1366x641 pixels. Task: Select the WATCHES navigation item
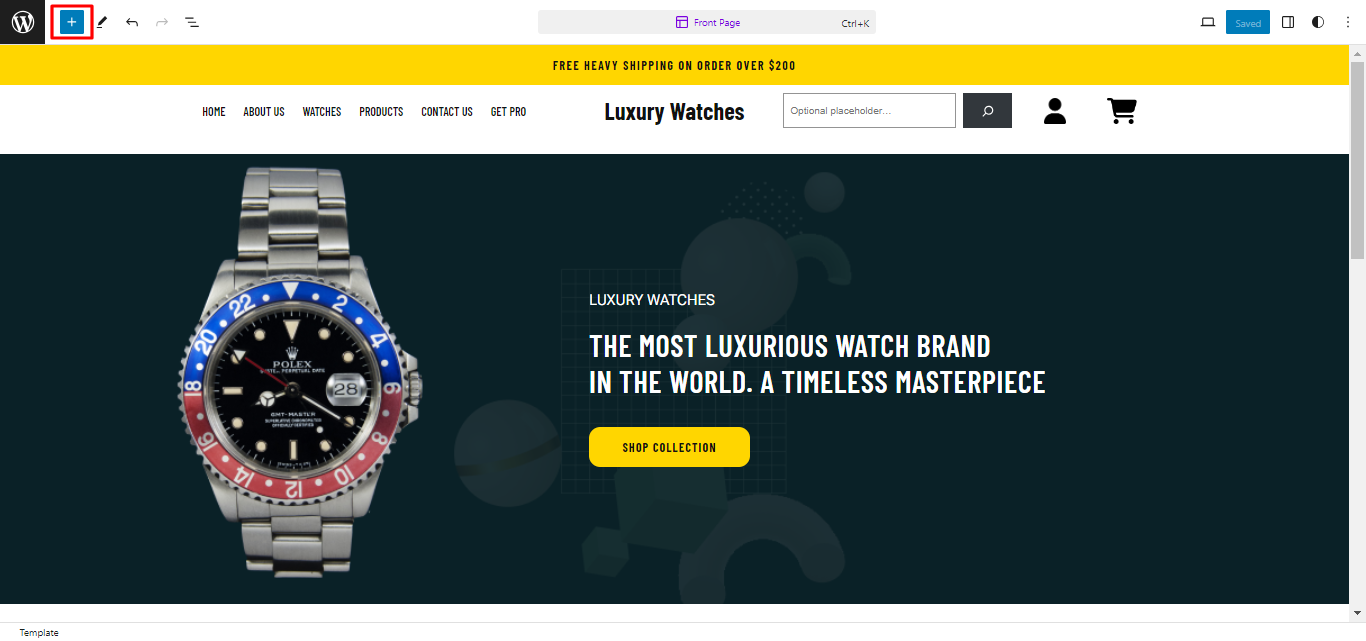pos(322,112)
